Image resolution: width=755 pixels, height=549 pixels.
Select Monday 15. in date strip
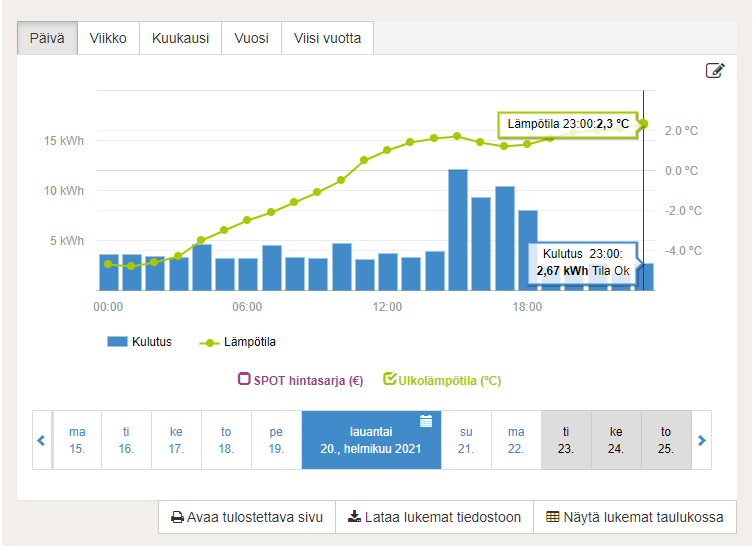[x=77, y=440]
